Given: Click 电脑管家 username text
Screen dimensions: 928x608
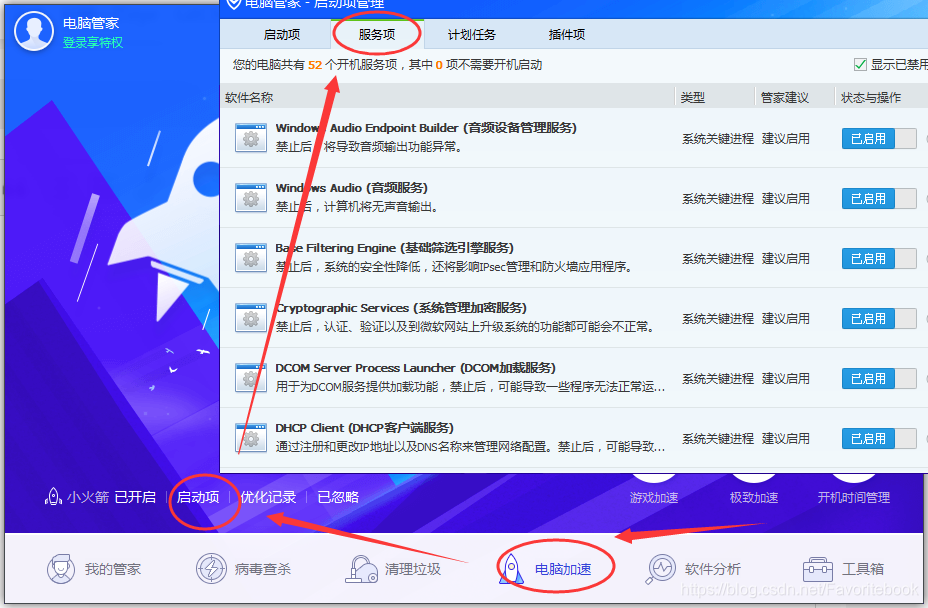Looking at the screenshot, I should 91,23.
